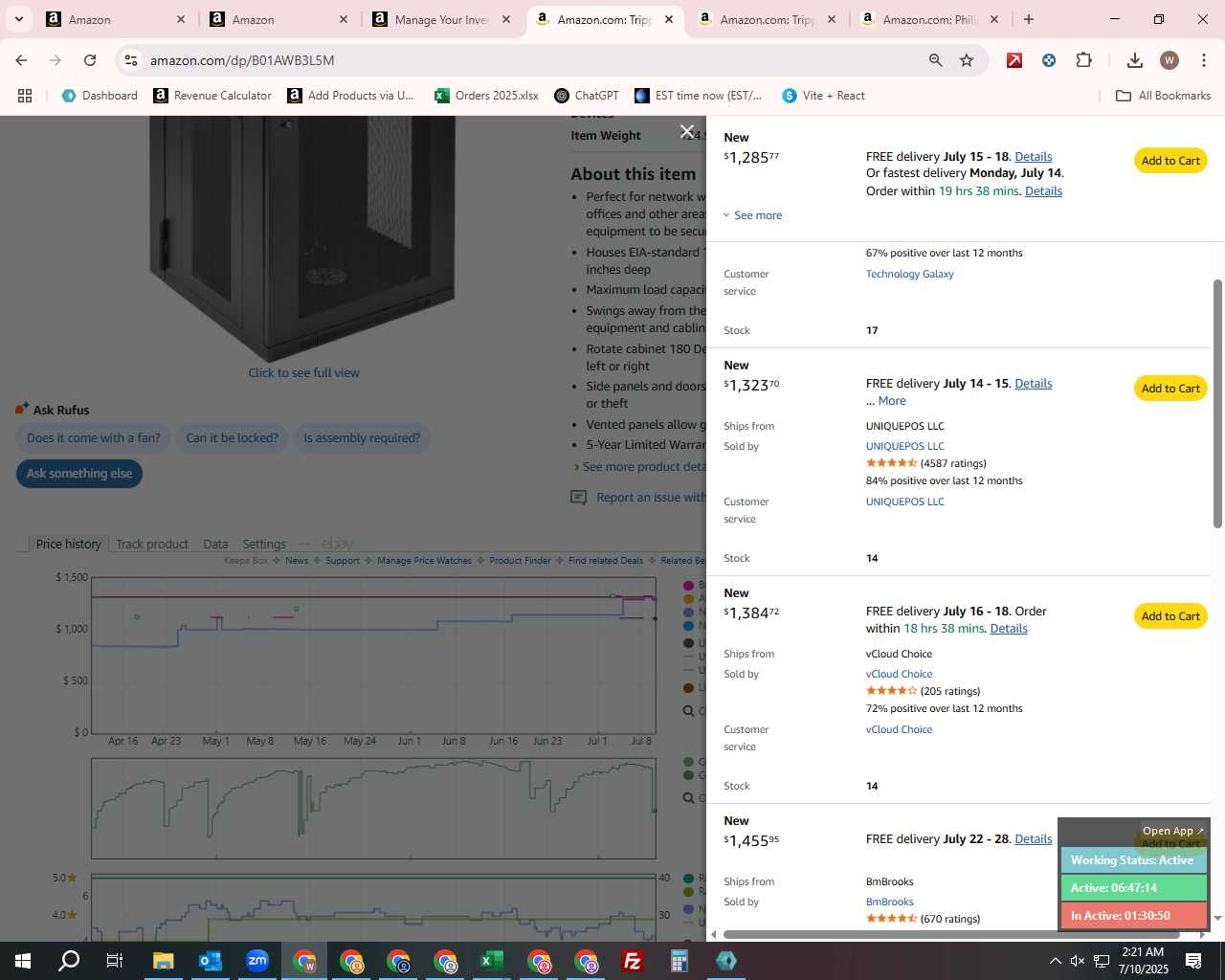Open Keepa Product Finder link
This screenshot has height=980, width=1225.
click(x=520, y=561)
